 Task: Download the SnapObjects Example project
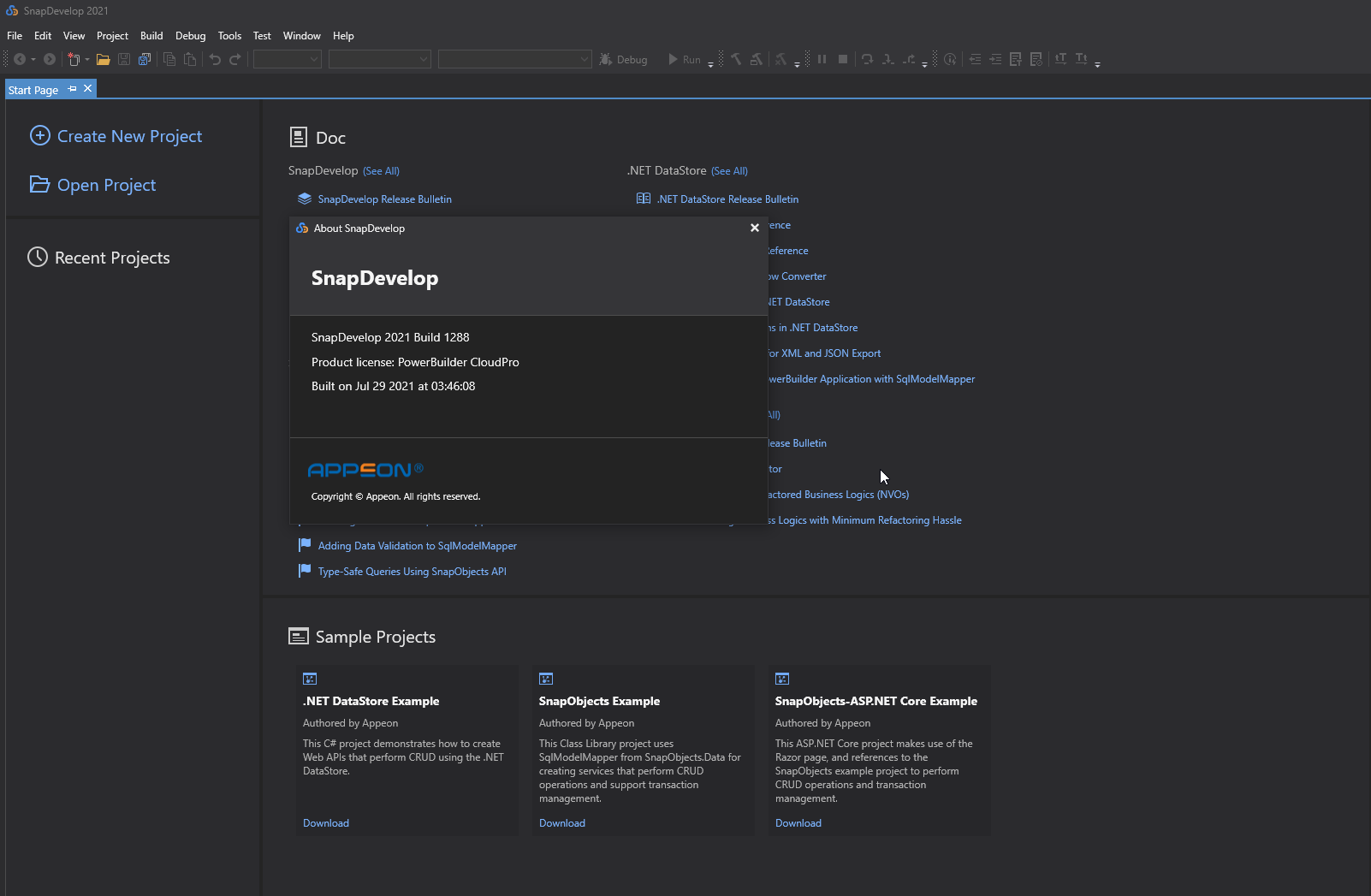pos(562,823)
